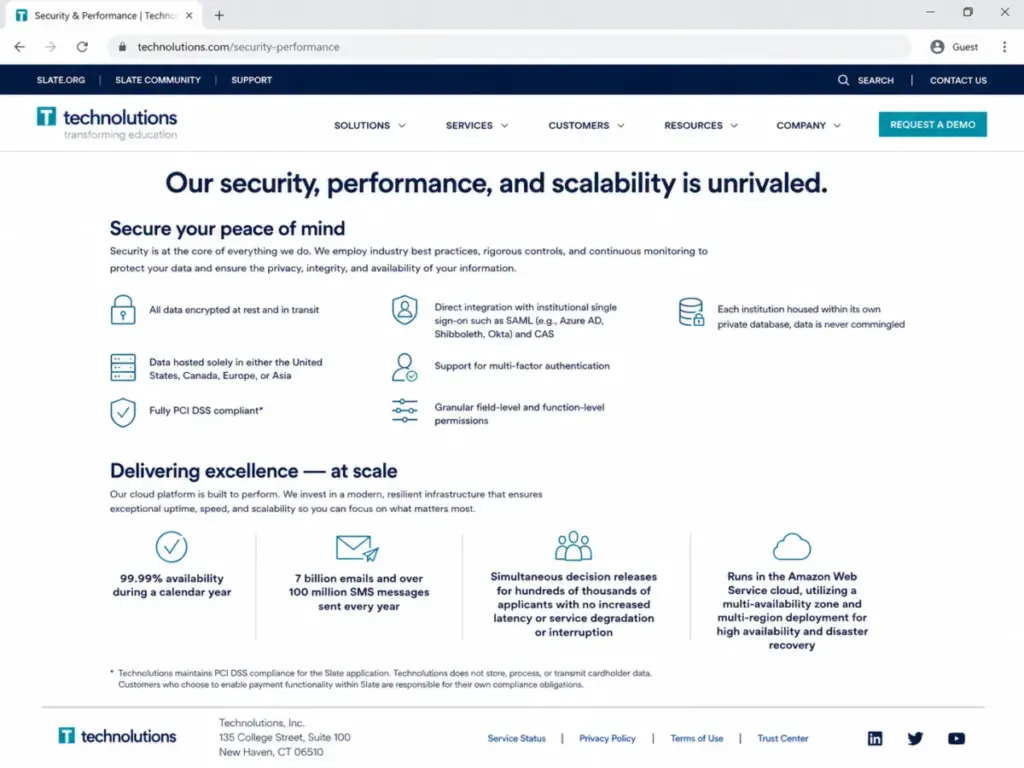Screen dimensions: 1024x768
Task: Expand the Services dropdown menu
Action: (477, 125)
